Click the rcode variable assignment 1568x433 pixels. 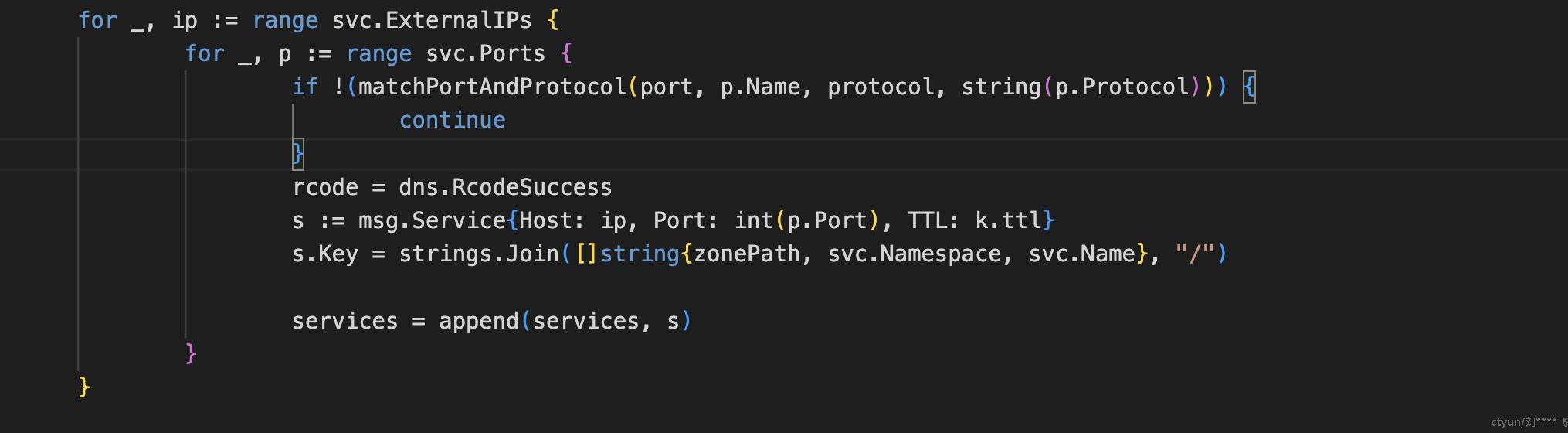tap(325, 187)
